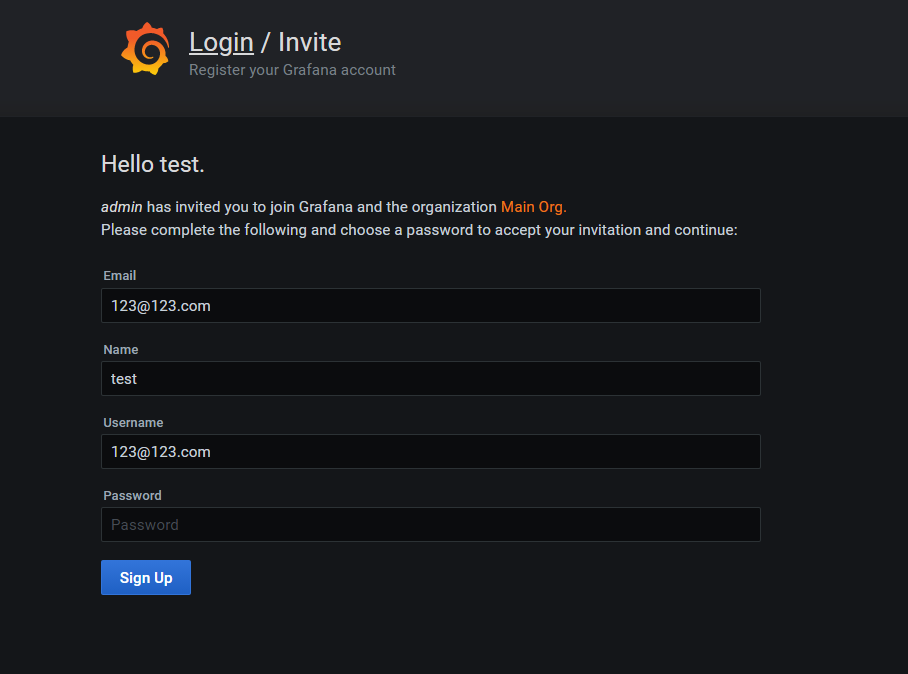Screen dimensions: 908x674
Task: Click the Name field label
Action: click(120, 349)
